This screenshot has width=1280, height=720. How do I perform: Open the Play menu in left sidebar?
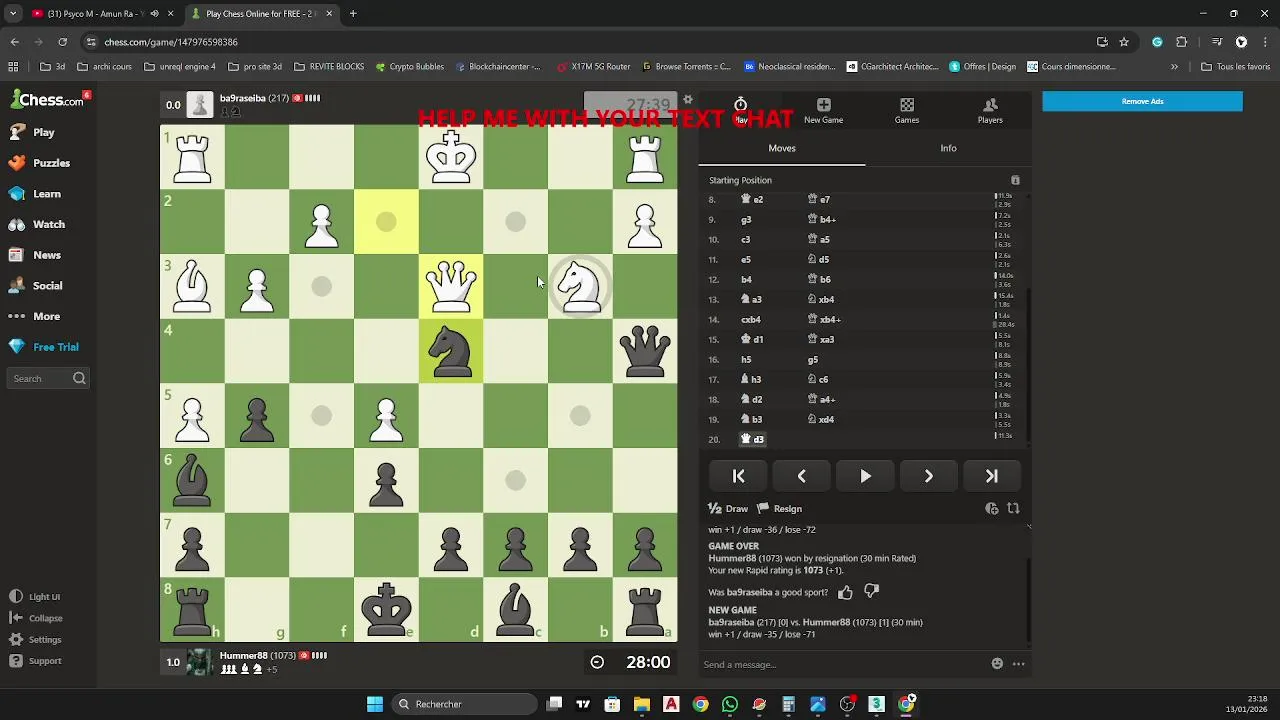[31, 132]
